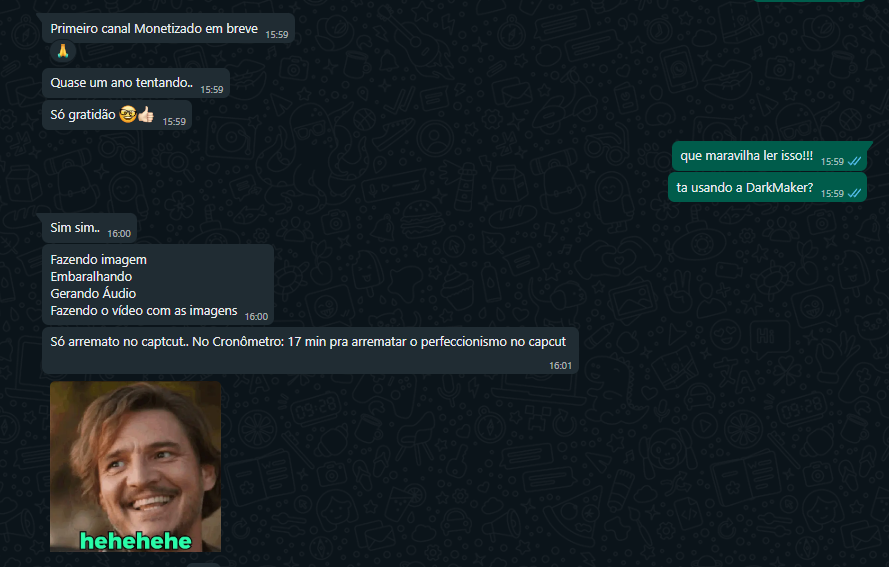889x567 pixels.
Task: Click read receipt ticks on 'DarkMaker' message
Action: point(854,193)
